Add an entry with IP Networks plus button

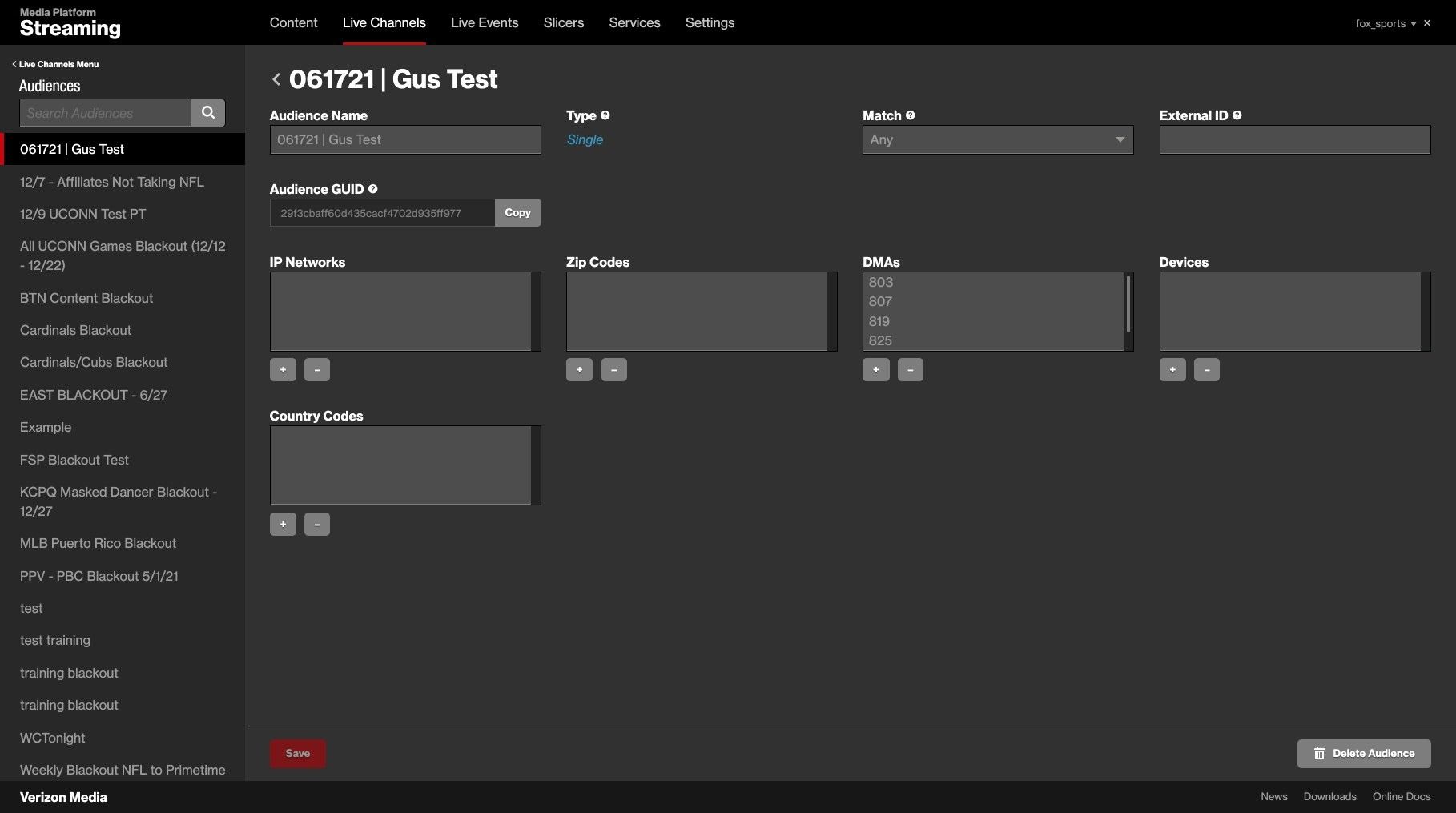[x=283, y=370]
